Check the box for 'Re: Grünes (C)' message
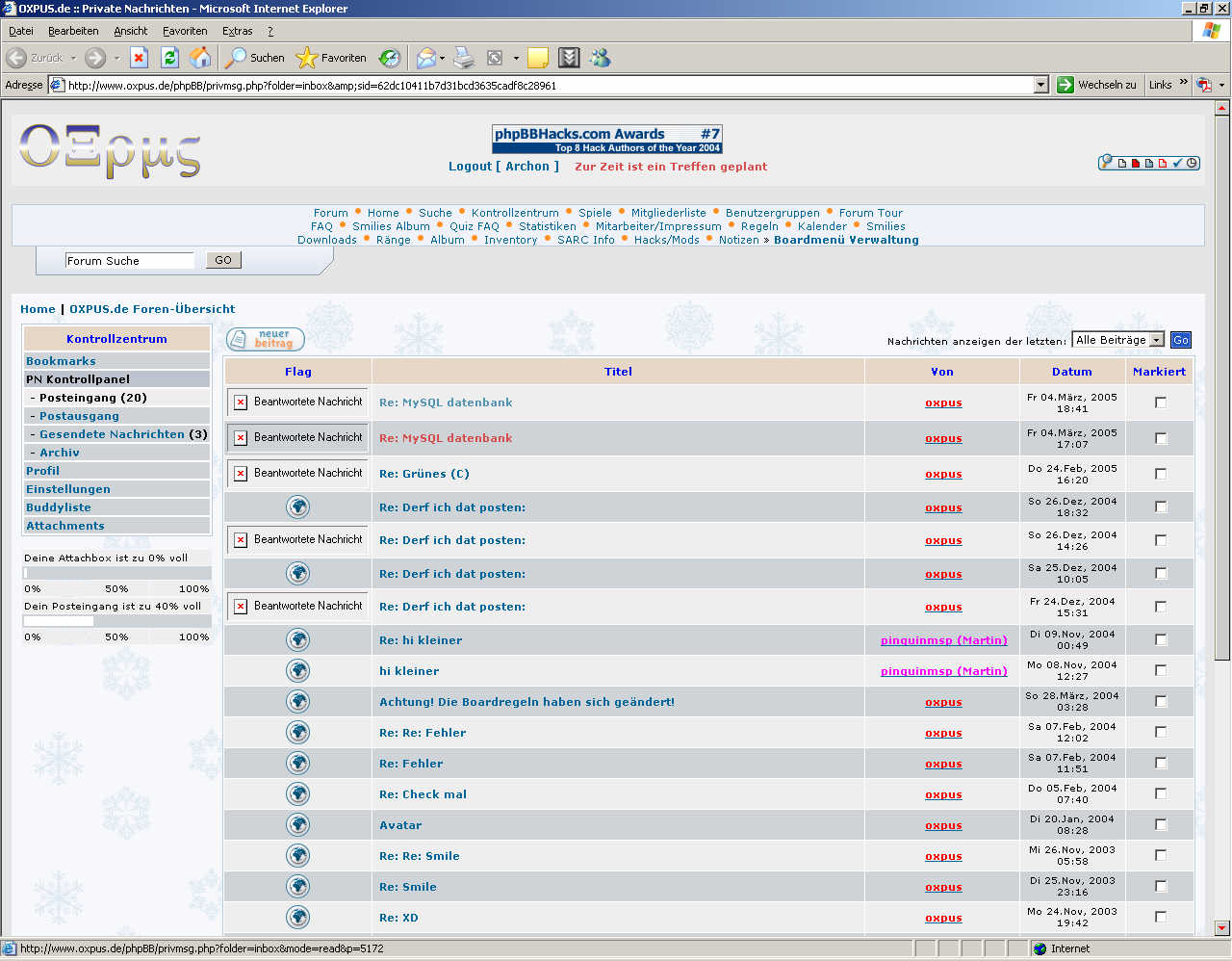The height and width of the screenshot is (961, 1232). pyautogui.click(x=1160, y=474)
